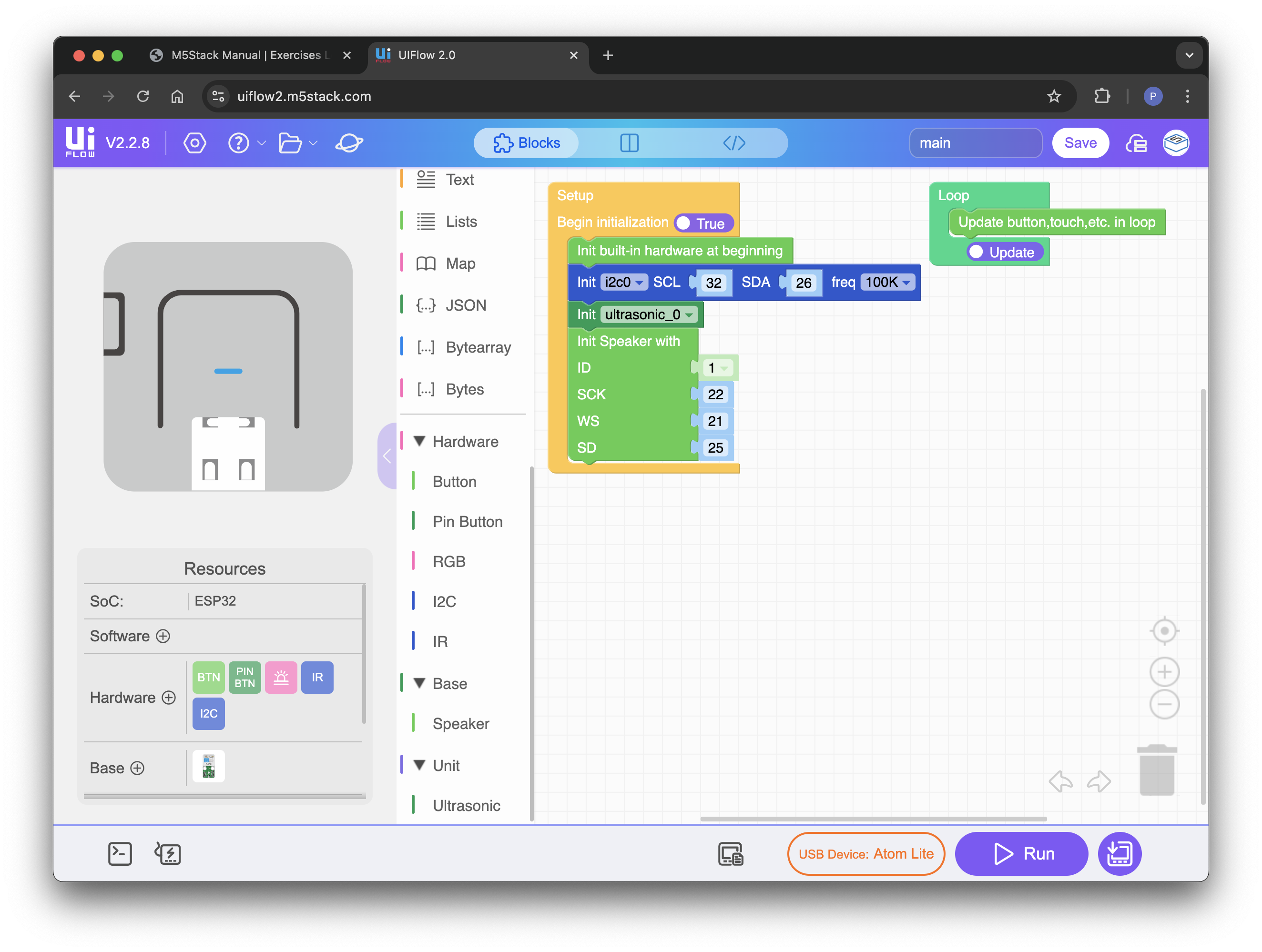Switch to code view icon
Screen dimensions: 1262x952
click(x=733, y=142)
